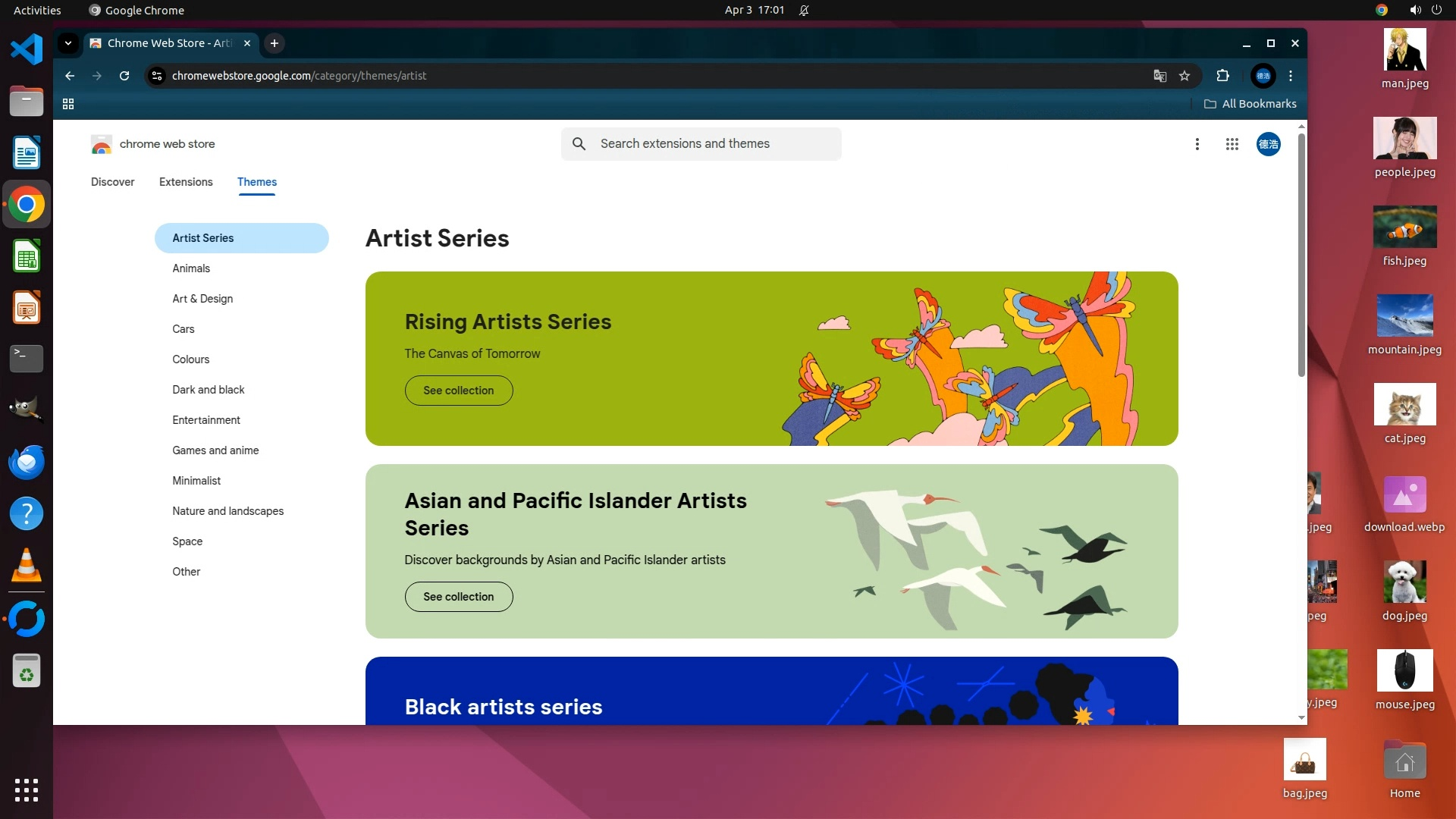The image size is (1456, 819).
Task: Open Web Store three-dot options menu
Action: point(1197,144)
